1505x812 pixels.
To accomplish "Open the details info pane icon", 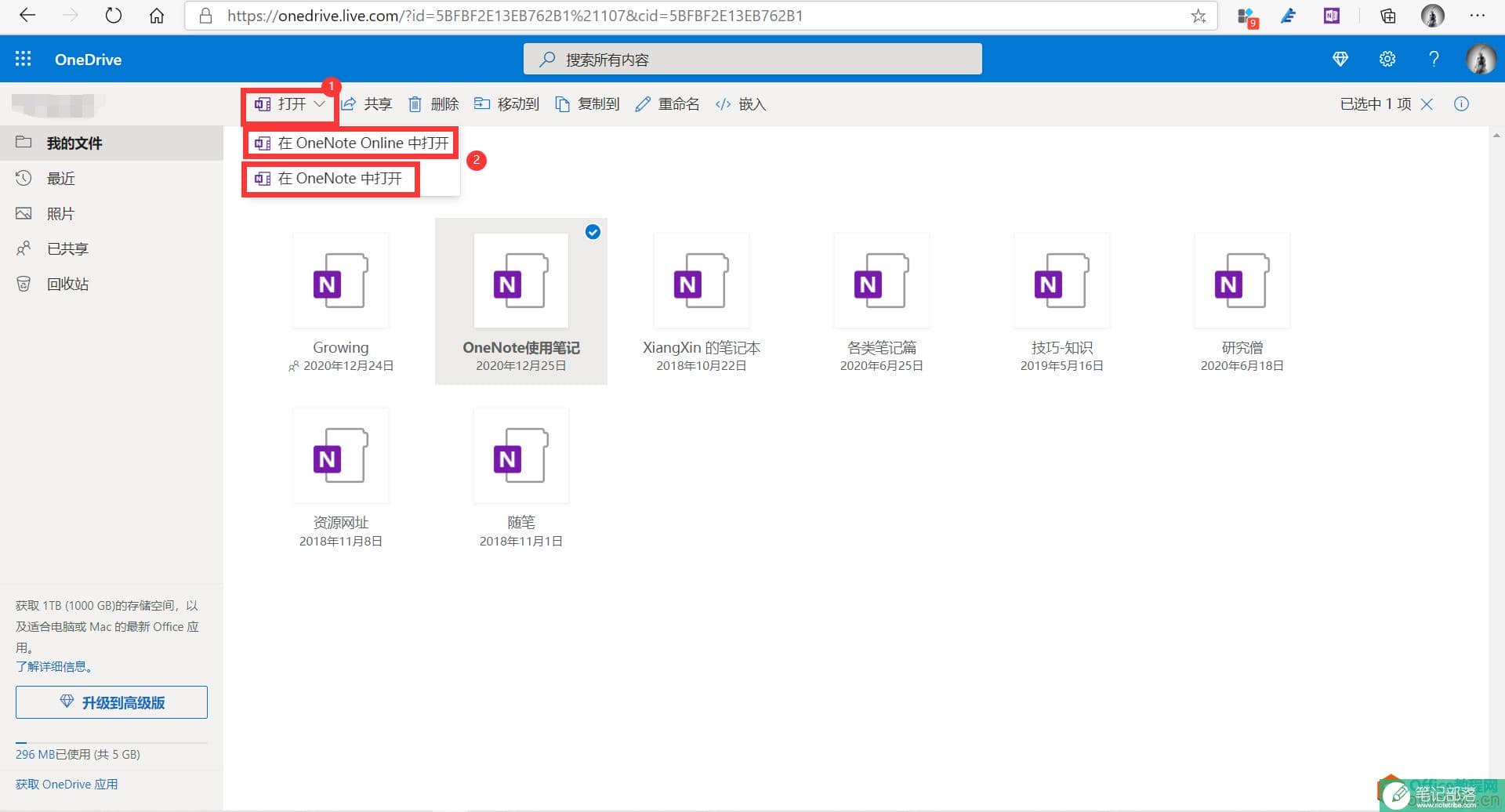I will [x=1461, y=104].
